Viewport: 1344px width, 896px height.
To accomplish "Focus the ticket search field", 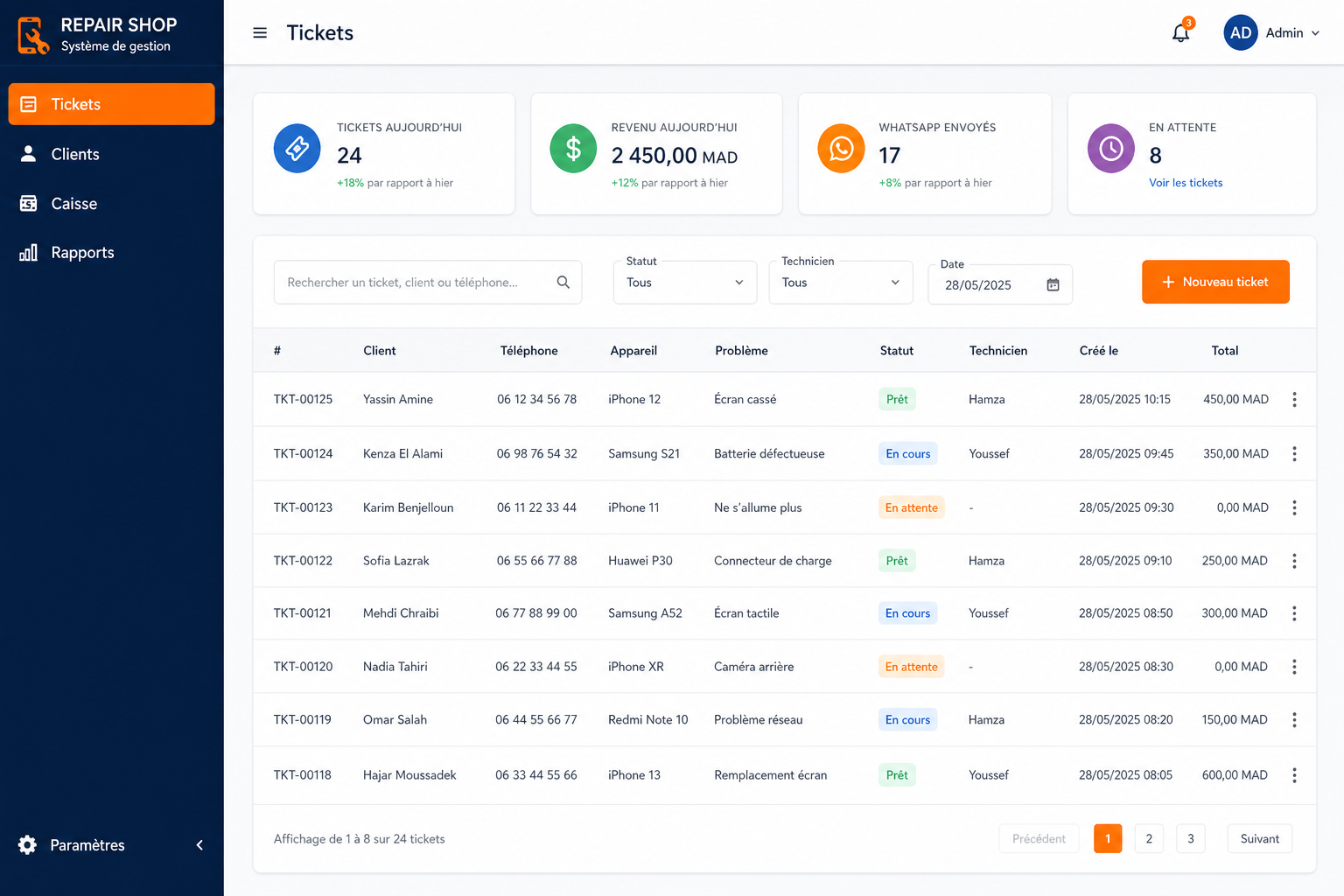I will click(x=428, y=282).
